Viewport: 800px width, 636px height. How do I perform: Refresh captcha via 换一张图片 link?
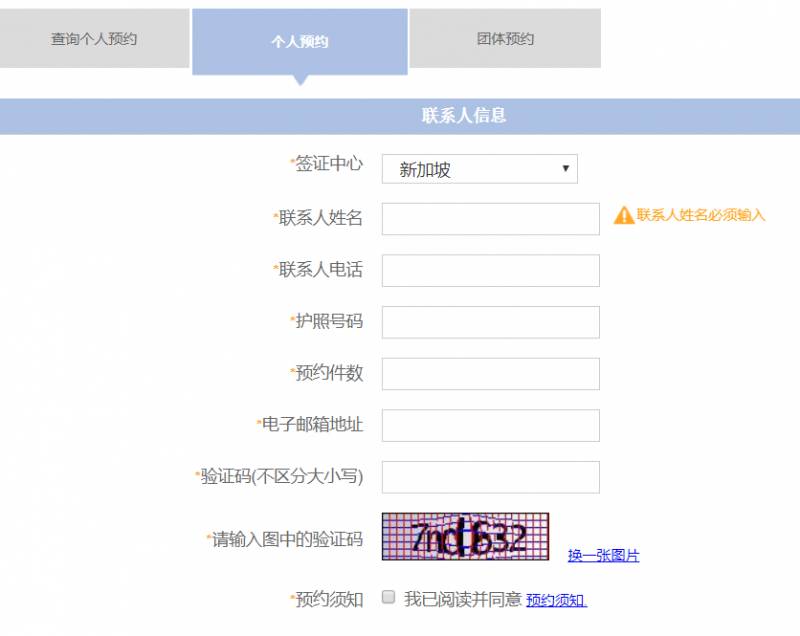(603, 556)
